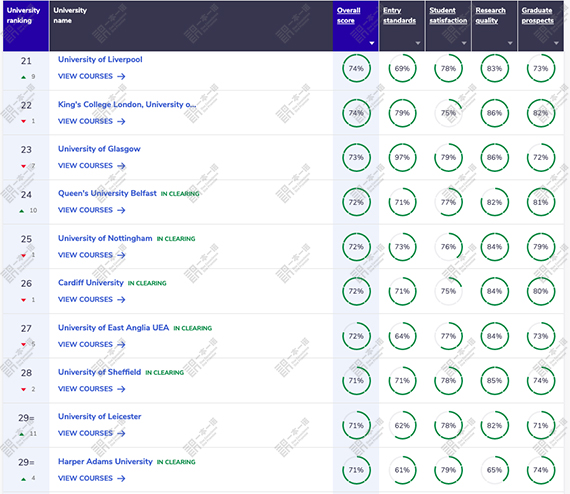Viewport: 570px width, 494px height.
Task: Click East Anglia's 64% entry standards ring
Action: pyautogui.click(x=402, y=336)
